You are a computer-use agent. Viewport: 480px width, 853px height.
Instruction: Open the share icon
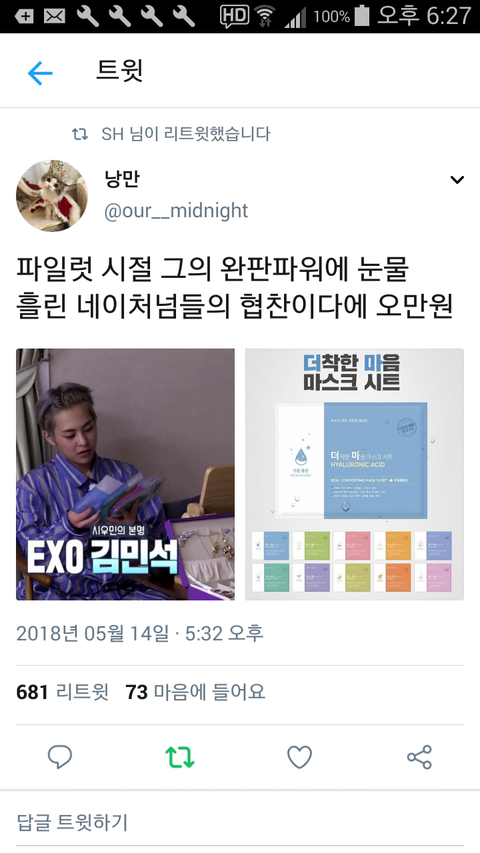419,757
